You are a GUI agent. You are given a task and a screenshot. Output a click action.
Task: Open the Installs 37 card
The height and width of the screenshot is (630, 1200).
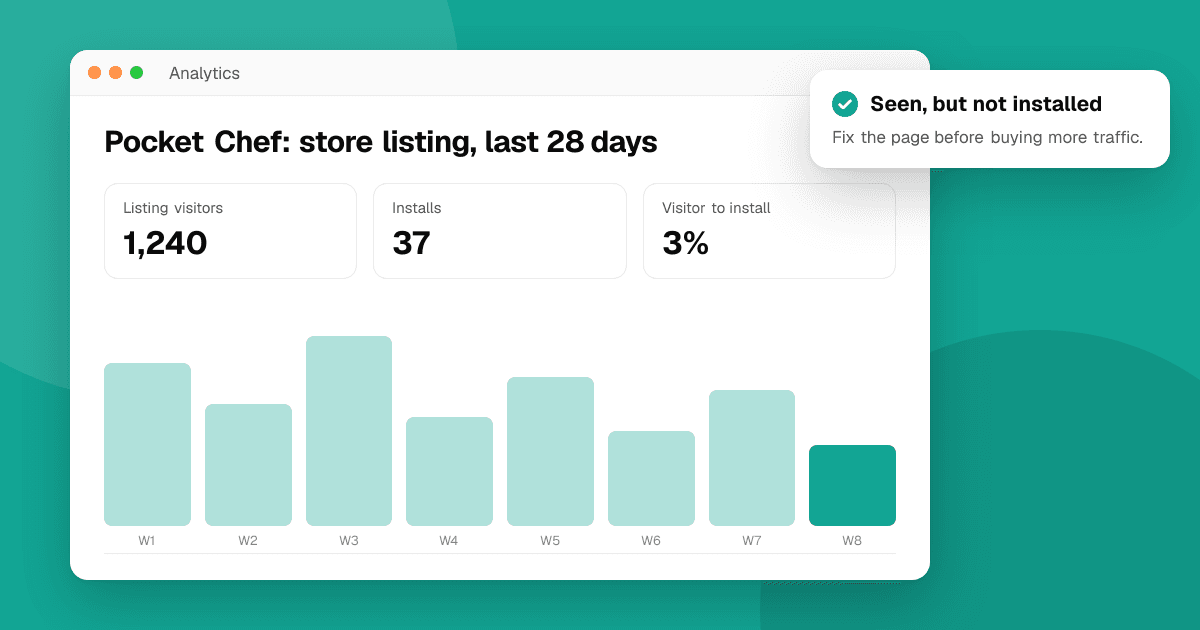click(x=500, y=231)
